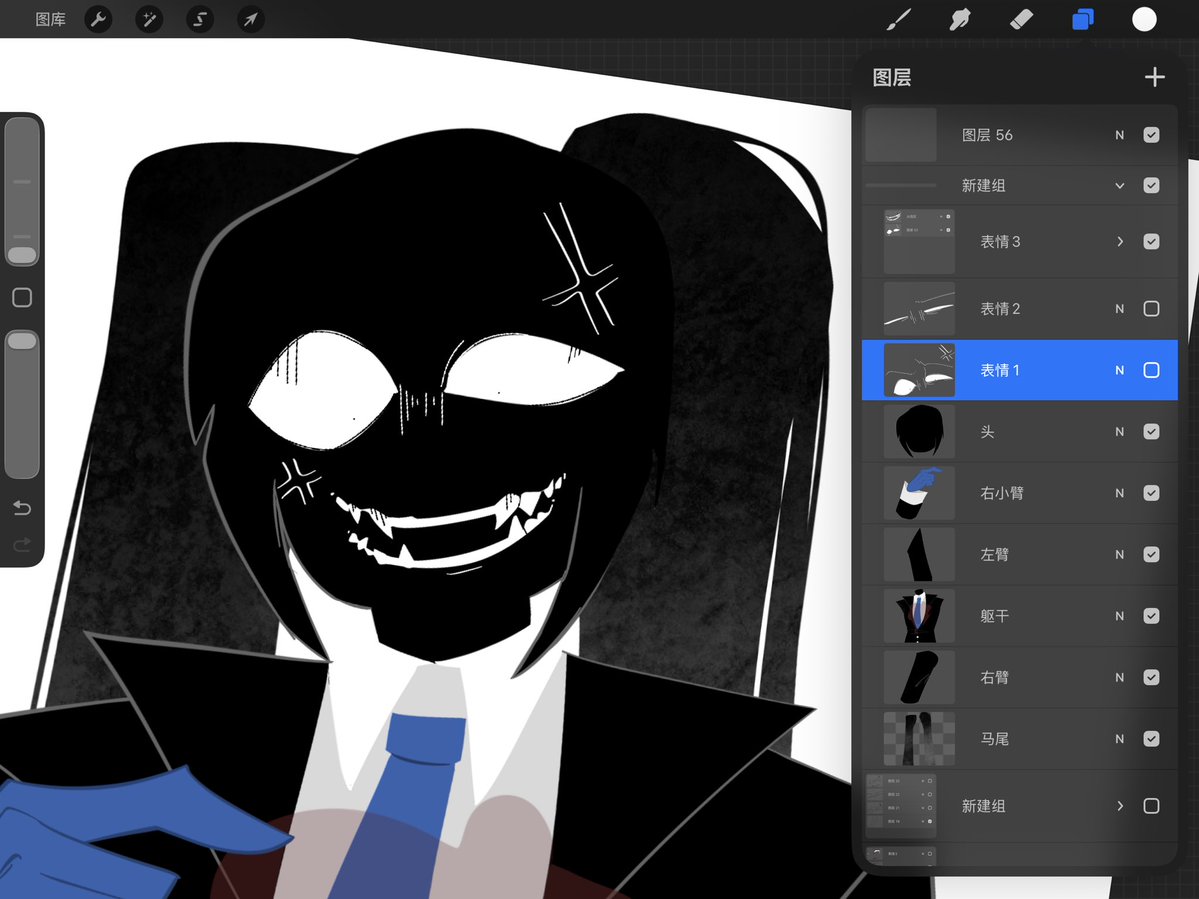Screen dimensions: 1199x899
Task: Tap the square modify button on sidebar
Action: (22, 297)
